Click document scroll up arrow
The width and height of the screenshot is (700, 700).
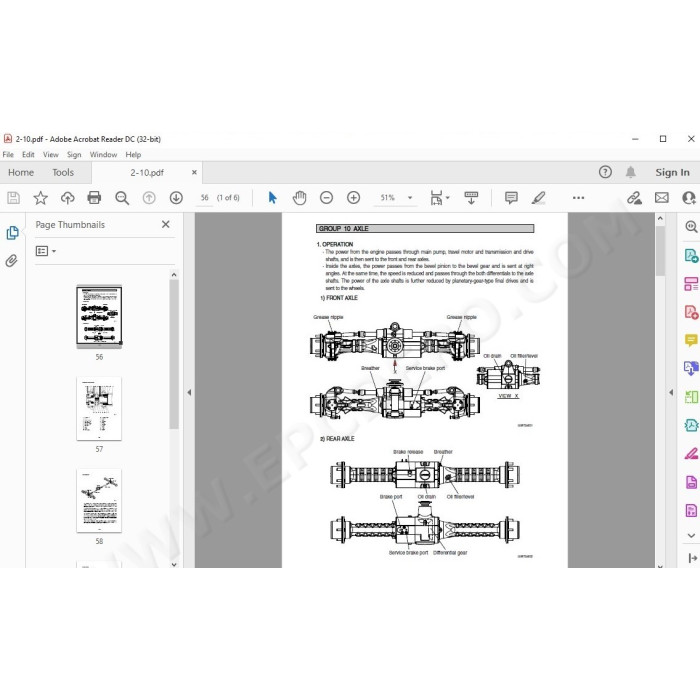pos(660,218)
